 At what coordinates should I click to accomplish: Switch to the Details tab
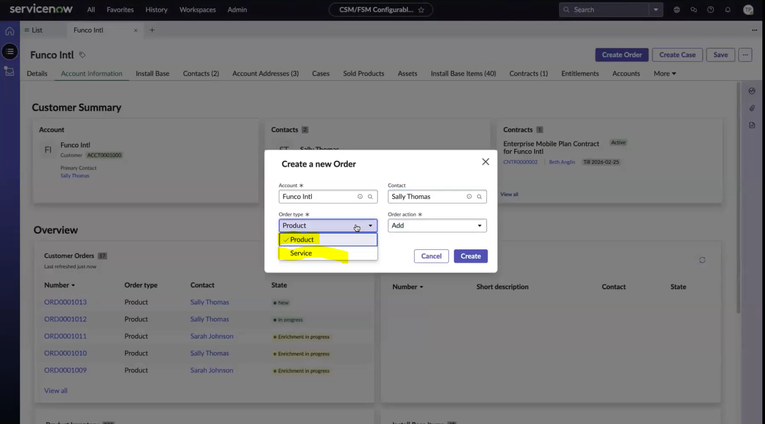37,74
